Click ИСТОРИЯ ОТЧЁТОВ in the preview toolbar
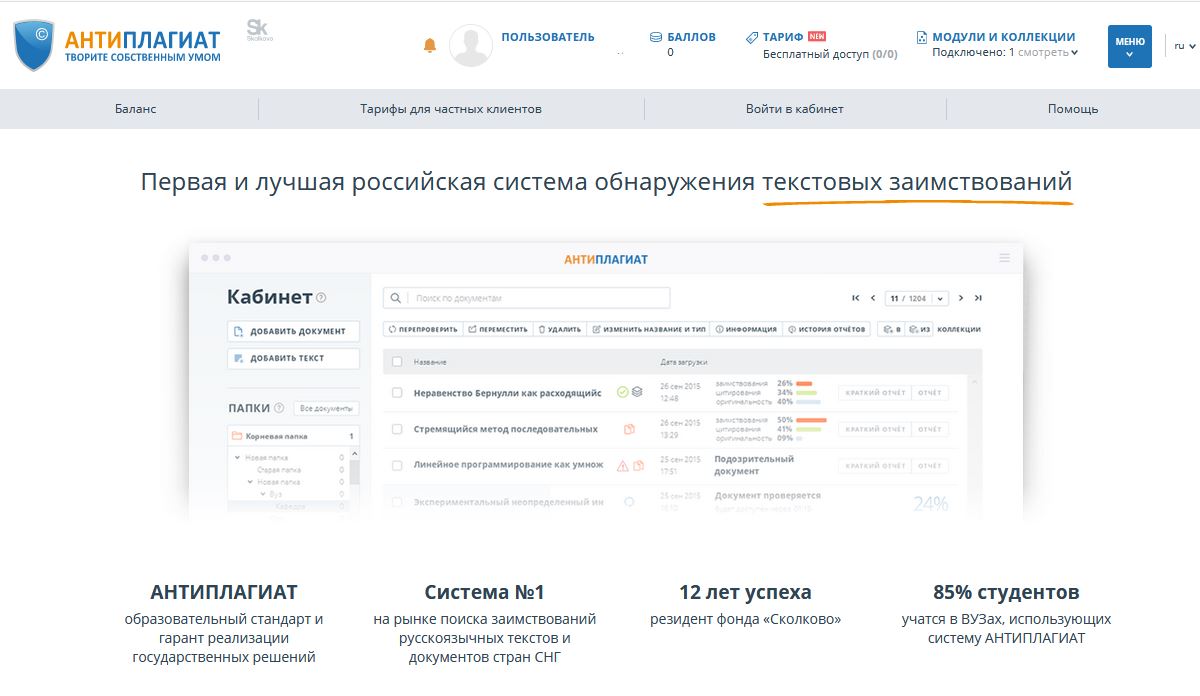Screen dimensions: 1200x696 (828, 329)
